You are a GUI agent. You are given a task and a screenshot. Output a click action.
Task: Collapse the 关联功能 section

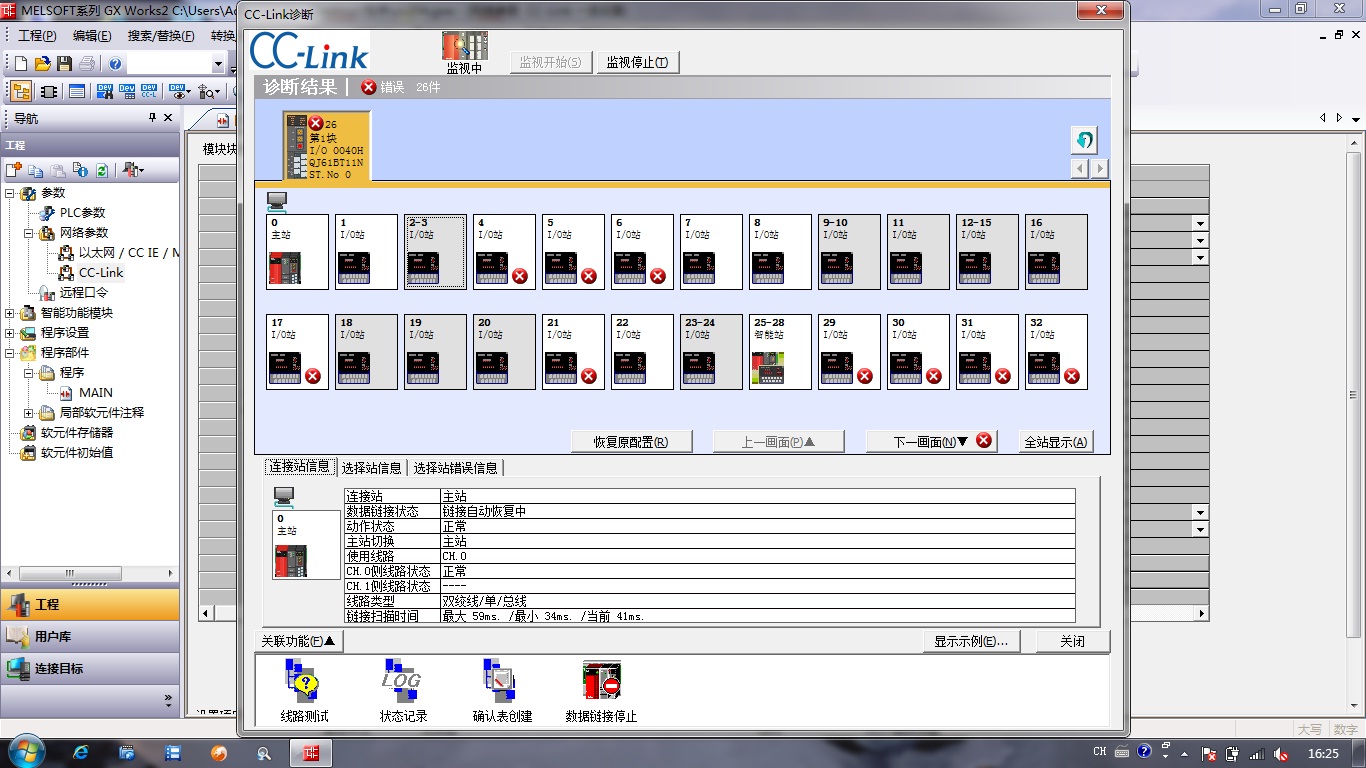[298, 641]
